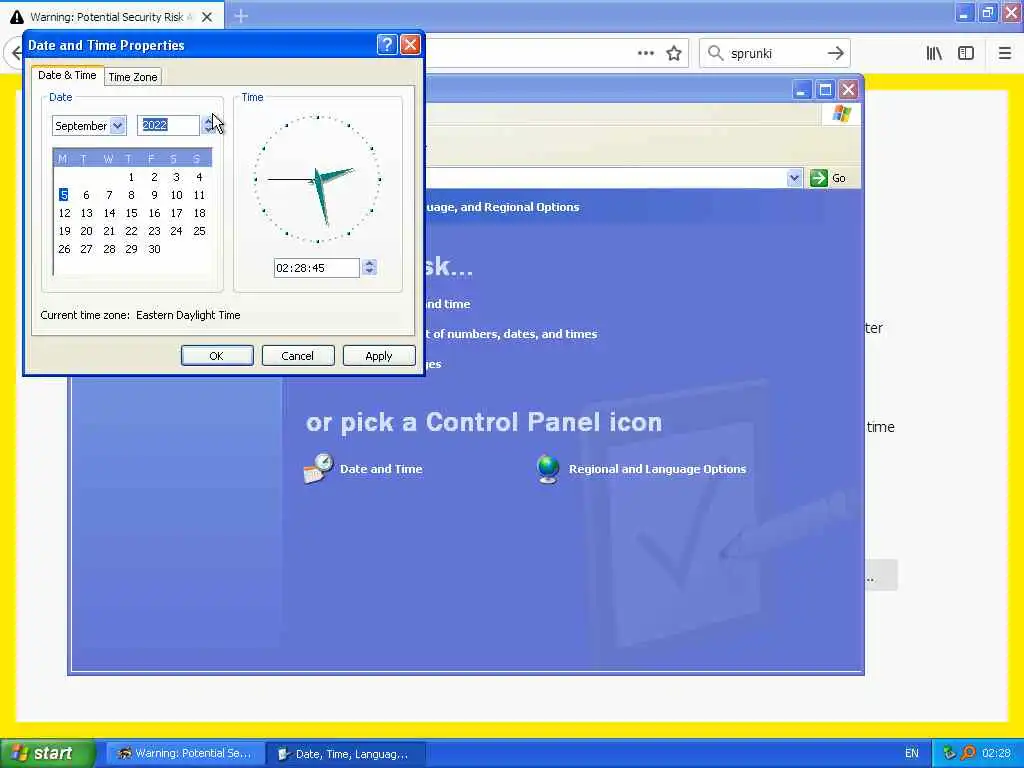This screenshot has height=768, width=1024.
Task: Click the browser back arrow button
Action: [x=16, y=53]
